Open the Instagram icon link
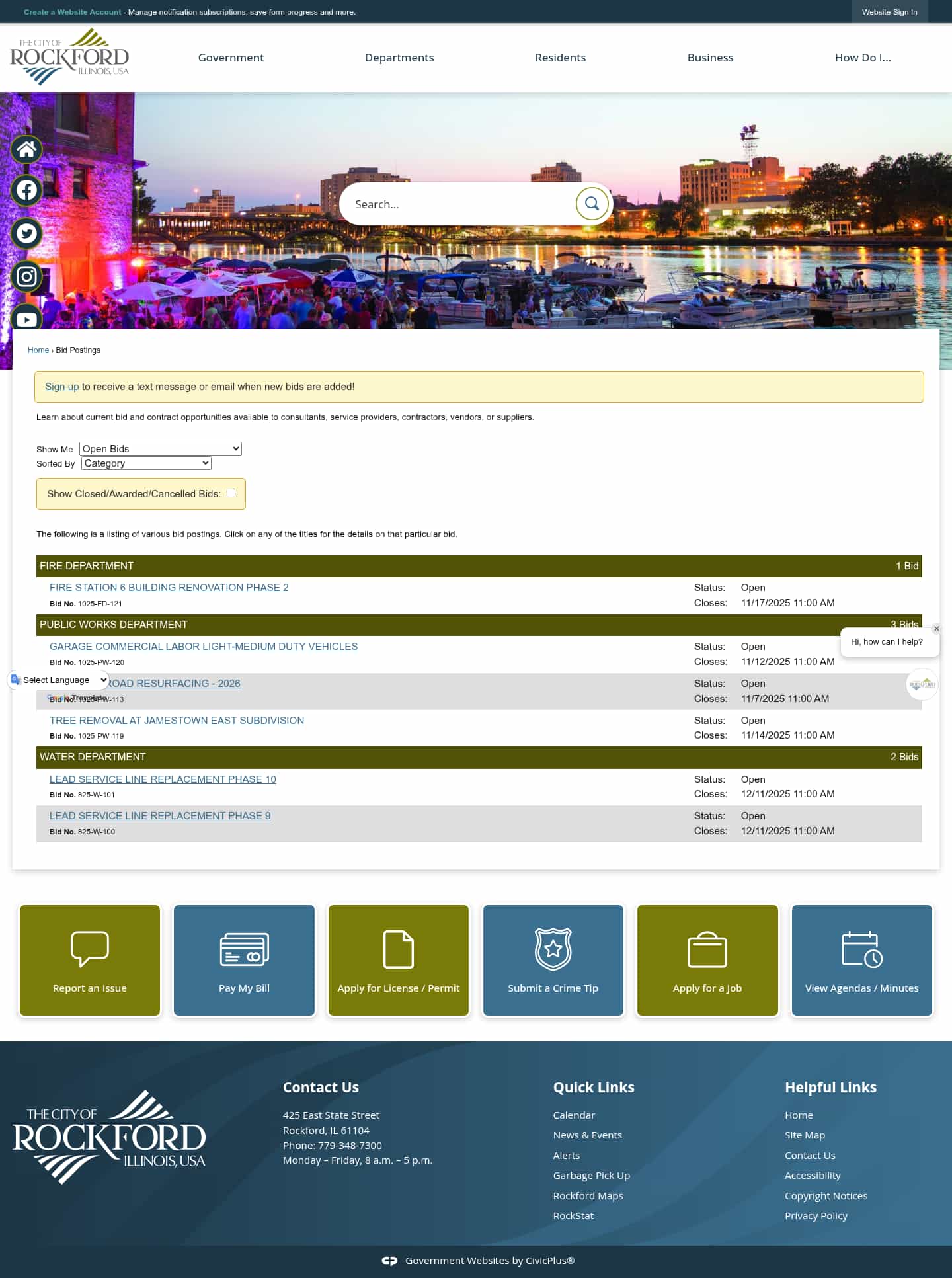952x1278 pixels. (x=26, y=276)
